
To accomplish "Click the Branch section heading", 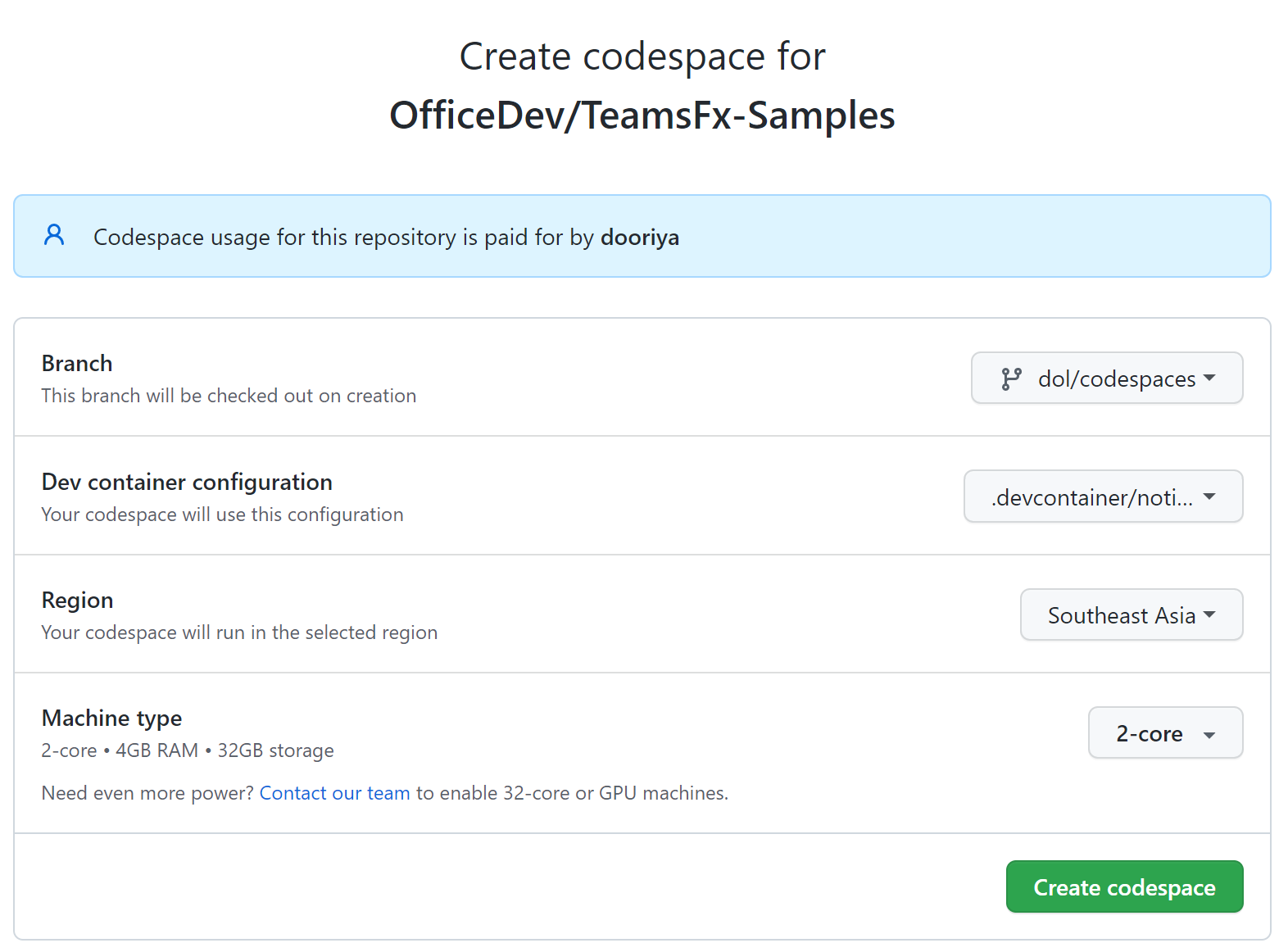I will point(77,363).
